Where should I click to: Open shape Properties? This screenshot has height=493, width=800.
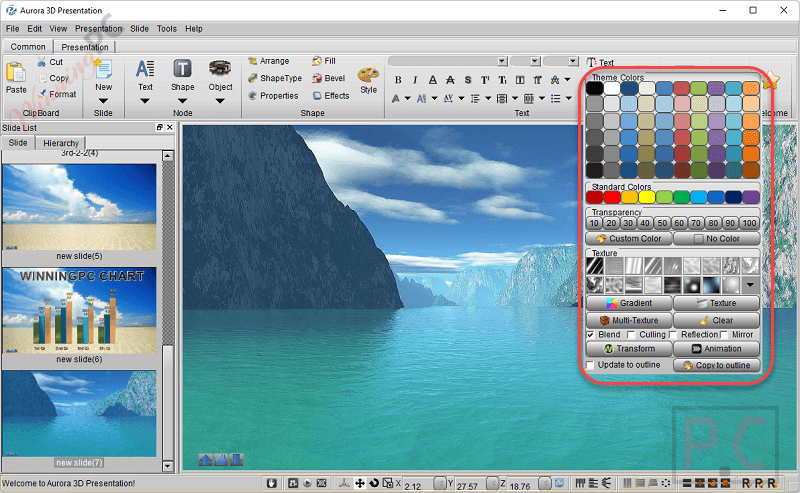point(273,95)
